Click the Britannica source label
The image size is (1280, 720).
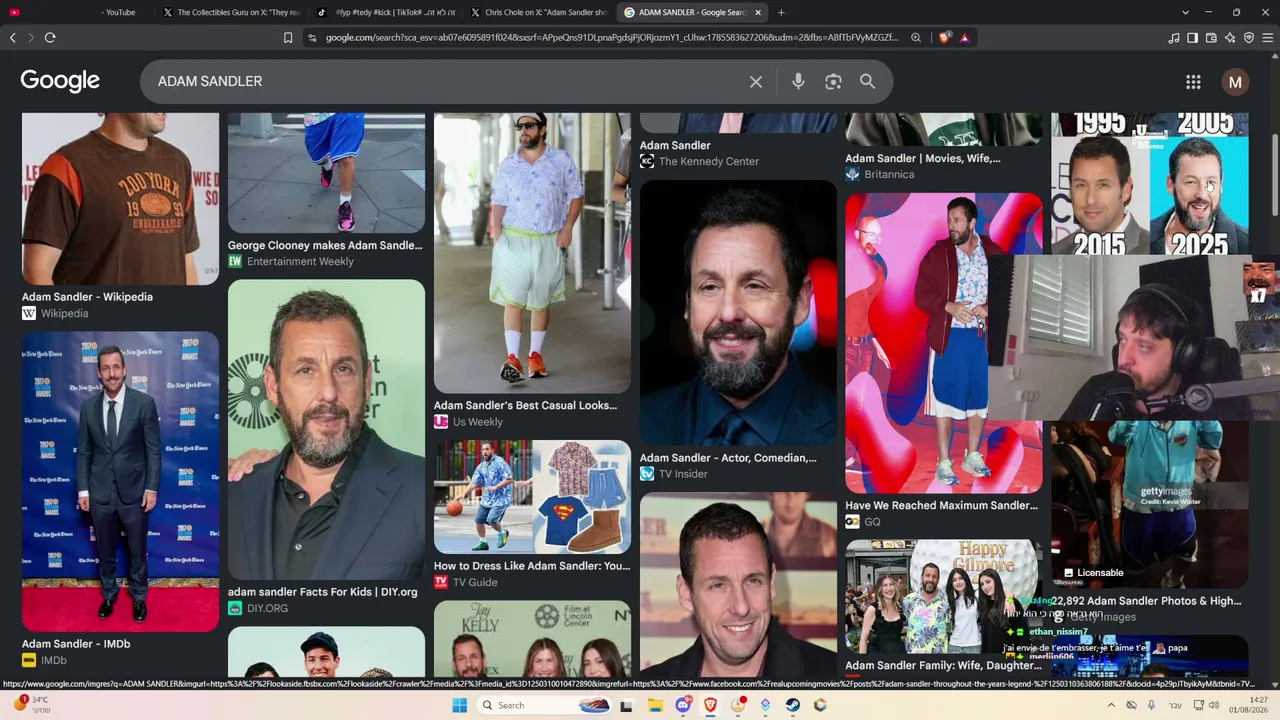(x=889, y=174)
